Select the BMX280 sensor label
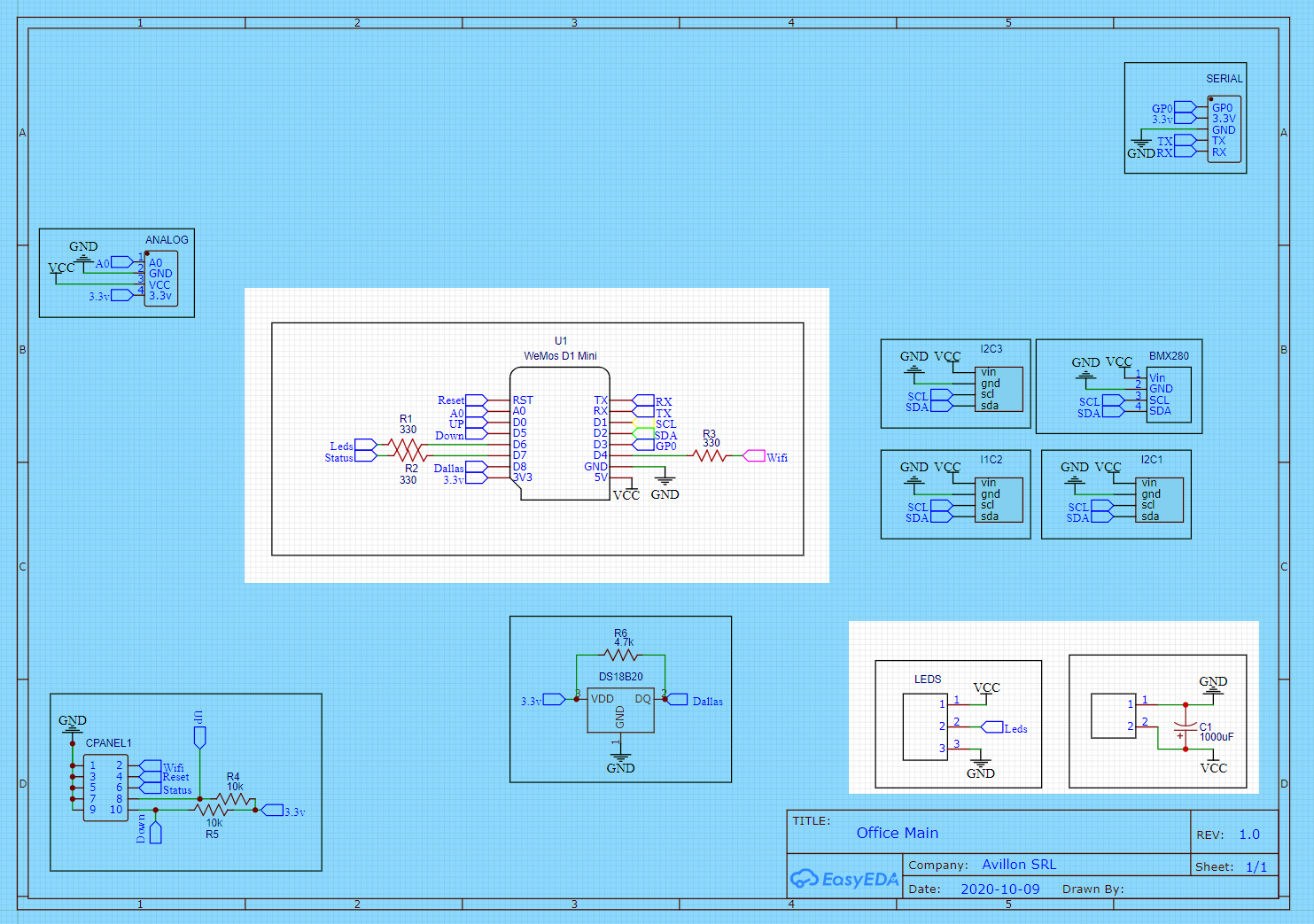The height and width of the screenshot is (924, 1314). click(1169, 356)
